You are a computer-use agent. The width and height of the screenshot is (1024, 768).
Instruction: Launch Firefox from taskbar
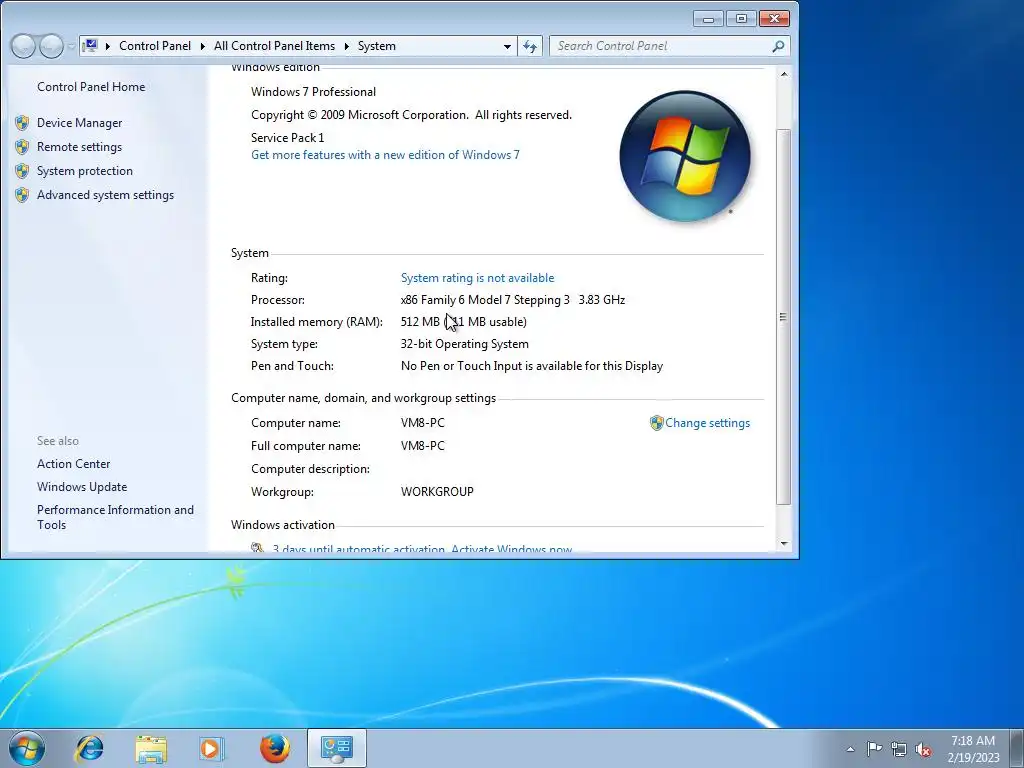click(275, 748)
